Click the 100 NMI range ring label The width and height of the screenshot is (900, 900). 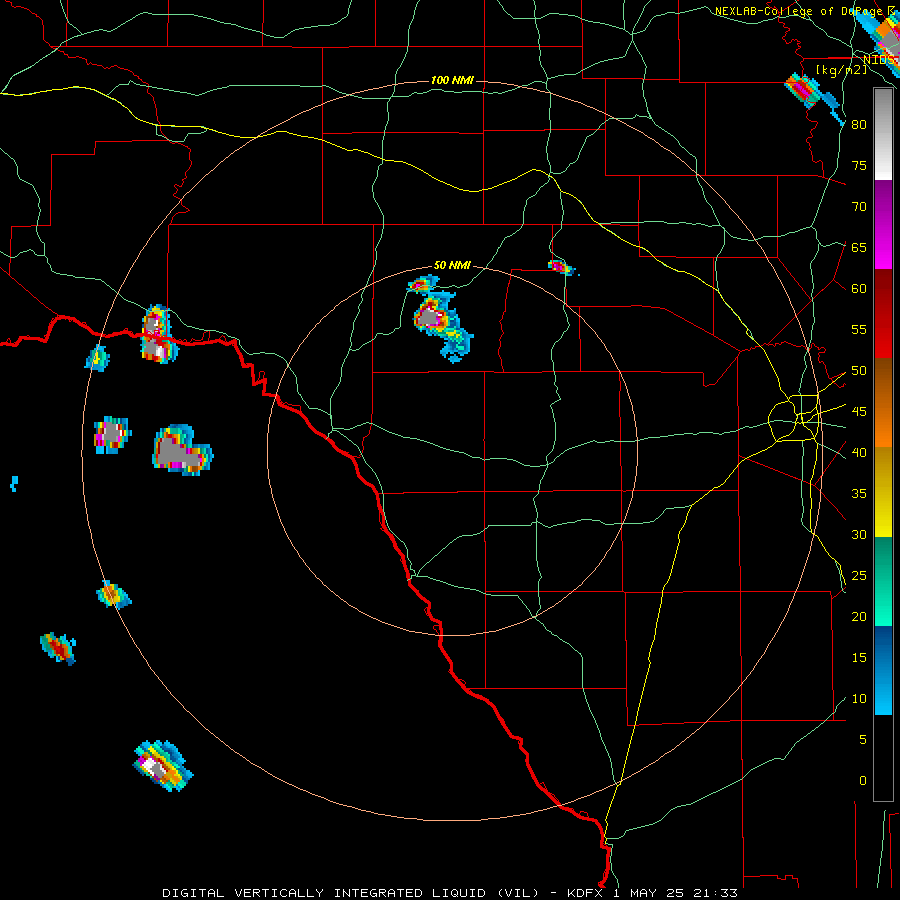click(x=452, y=80)
